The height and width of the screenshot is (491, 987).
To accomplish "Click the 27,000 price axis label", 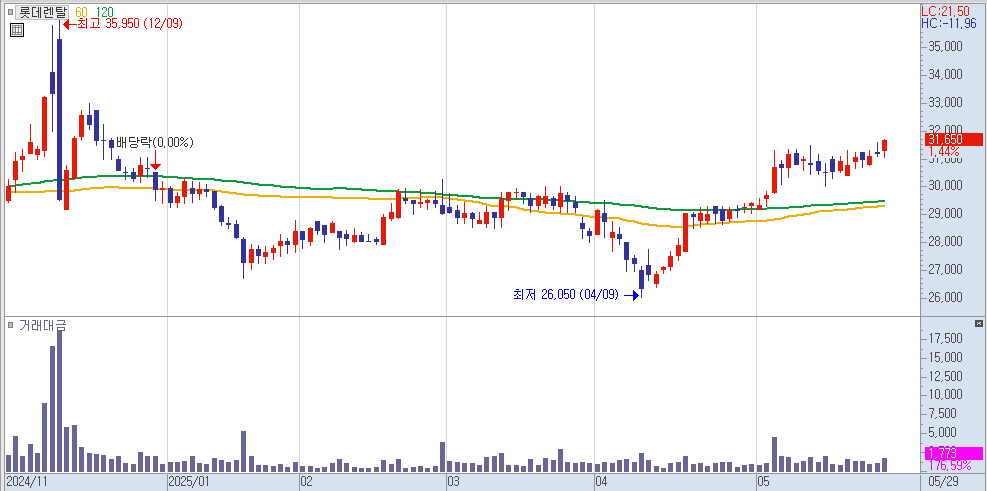I will point(945,269).
